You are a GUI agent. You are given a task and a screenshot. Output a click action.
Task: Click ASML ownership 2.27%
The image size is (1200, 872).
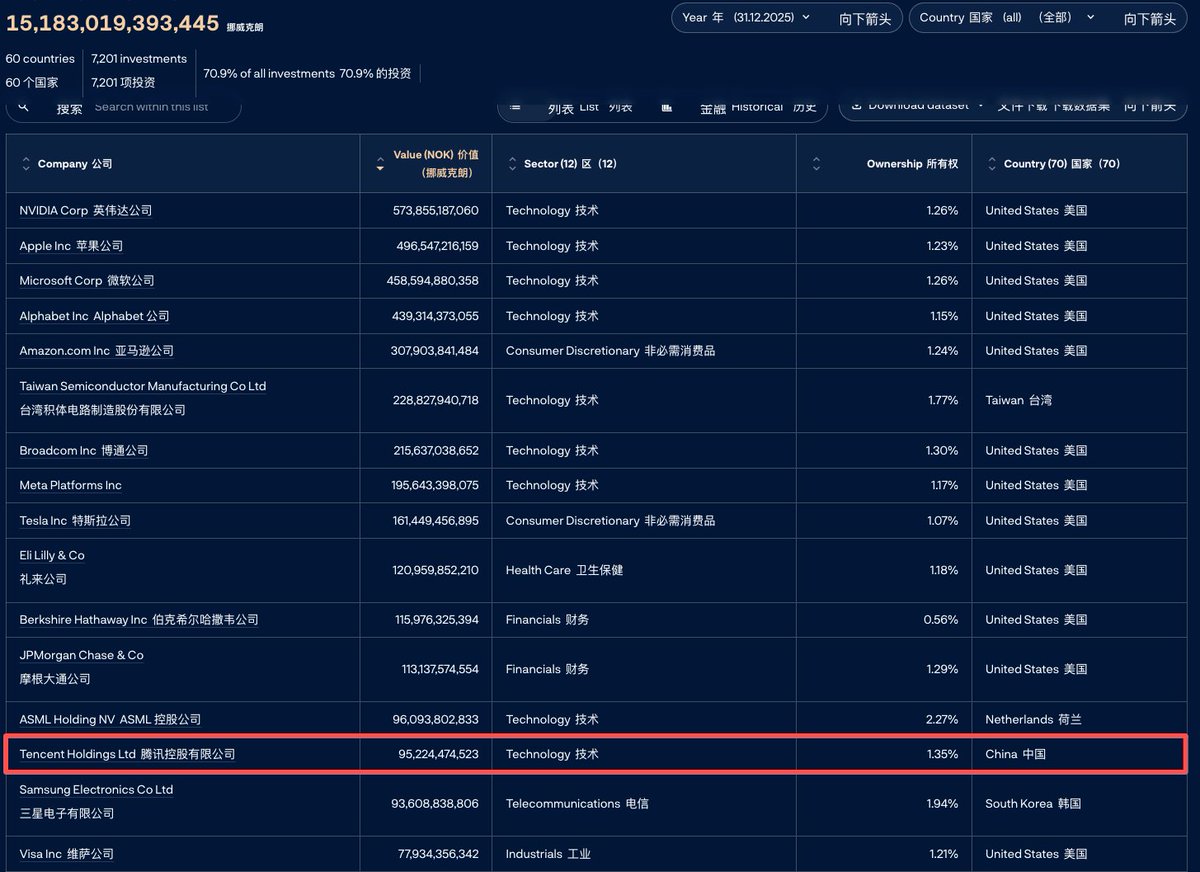(942, 720)
